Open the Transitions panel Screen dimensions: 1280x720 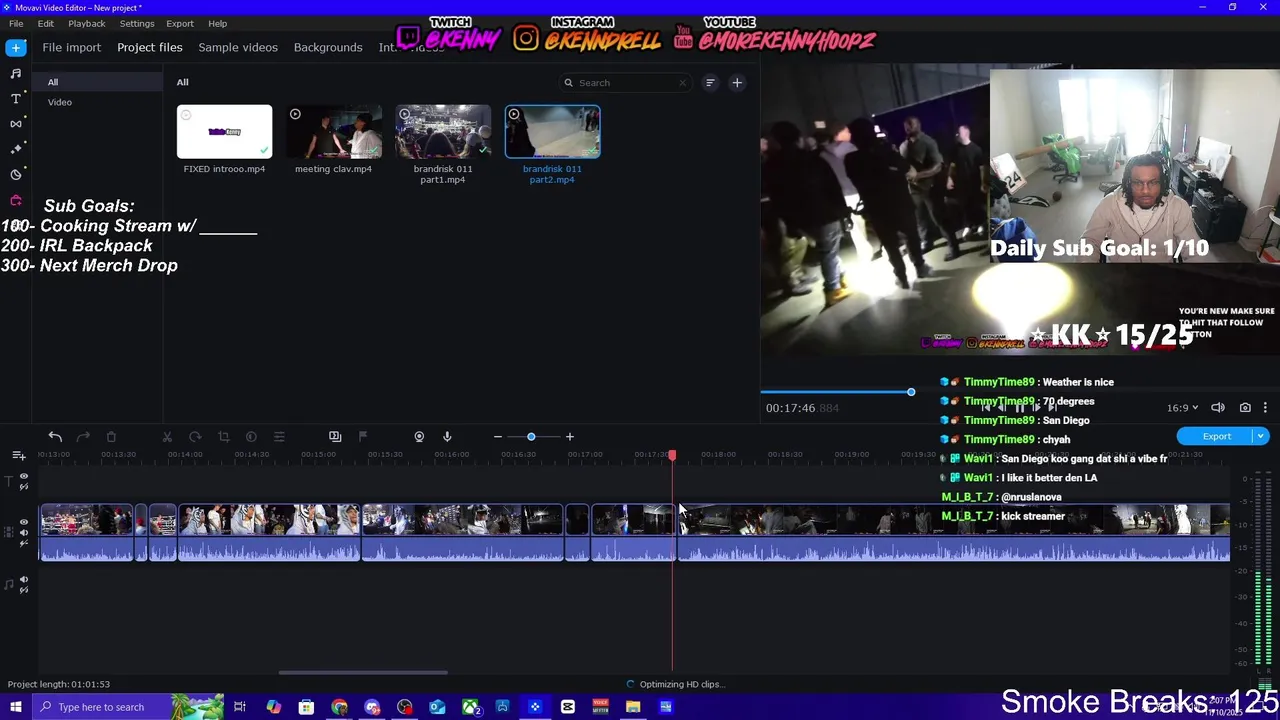tap(16, 123)
